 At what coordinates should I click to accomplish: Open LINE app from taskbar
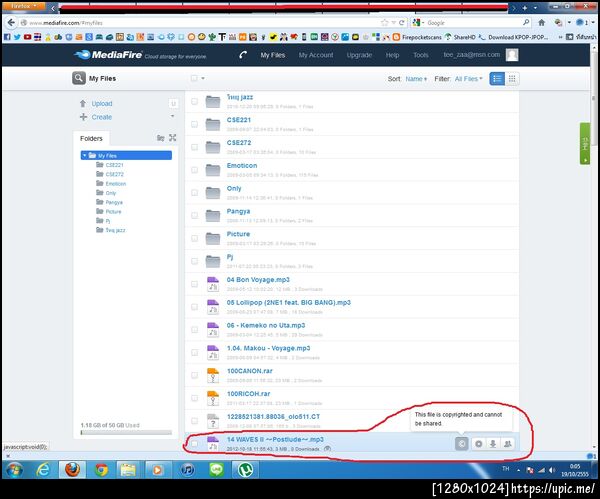point(216,470)
